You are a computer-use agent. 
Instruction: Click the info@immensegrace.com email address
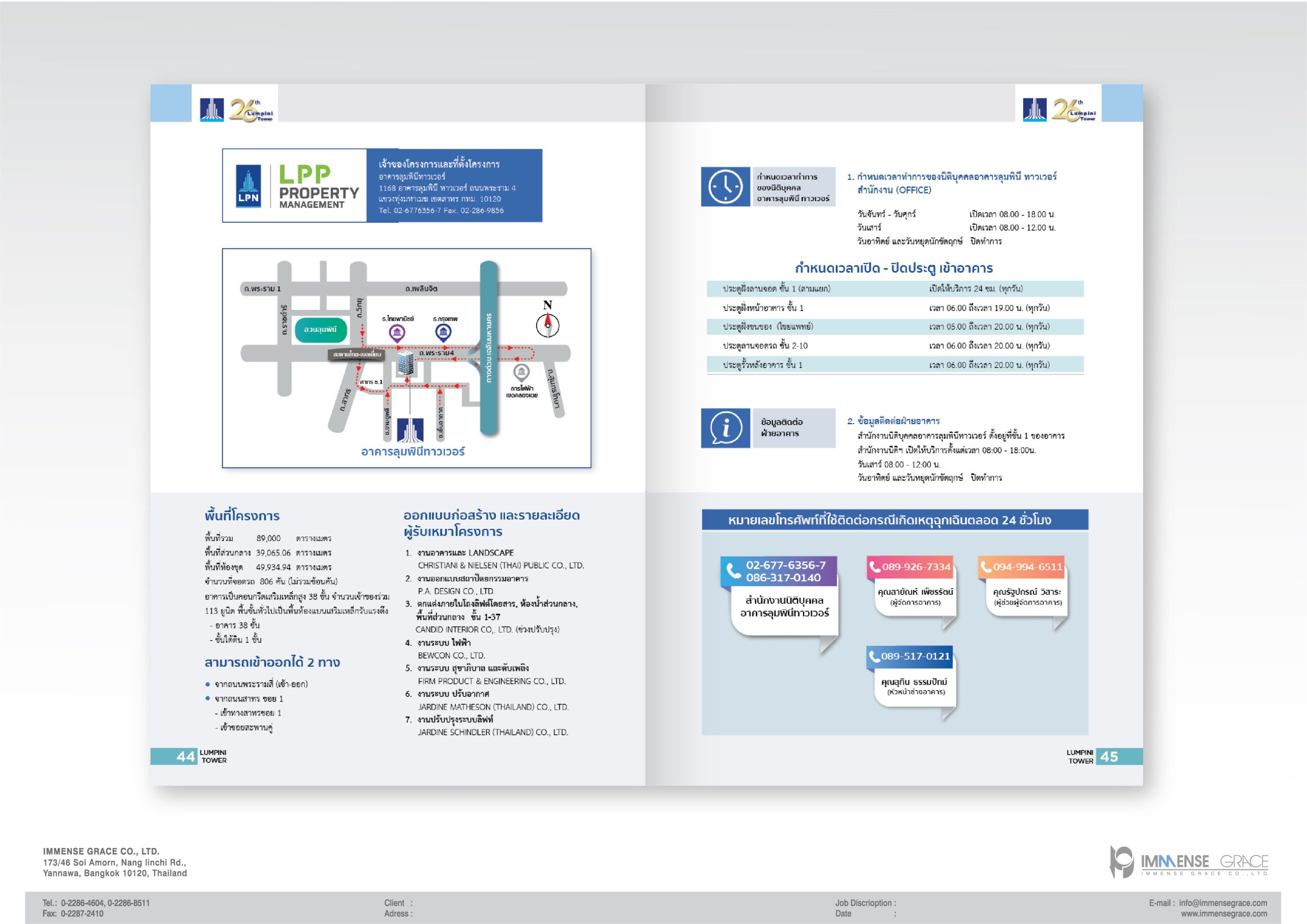(x=1222, y=903)
